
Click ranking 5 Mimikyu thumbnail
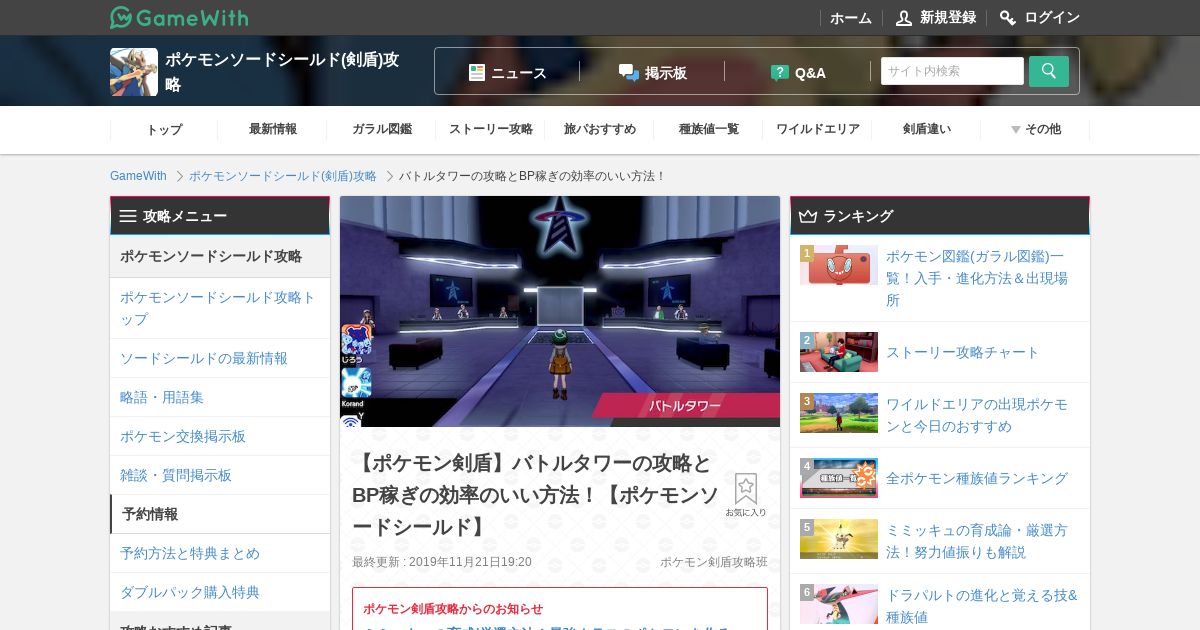click(x=839, y=539)
